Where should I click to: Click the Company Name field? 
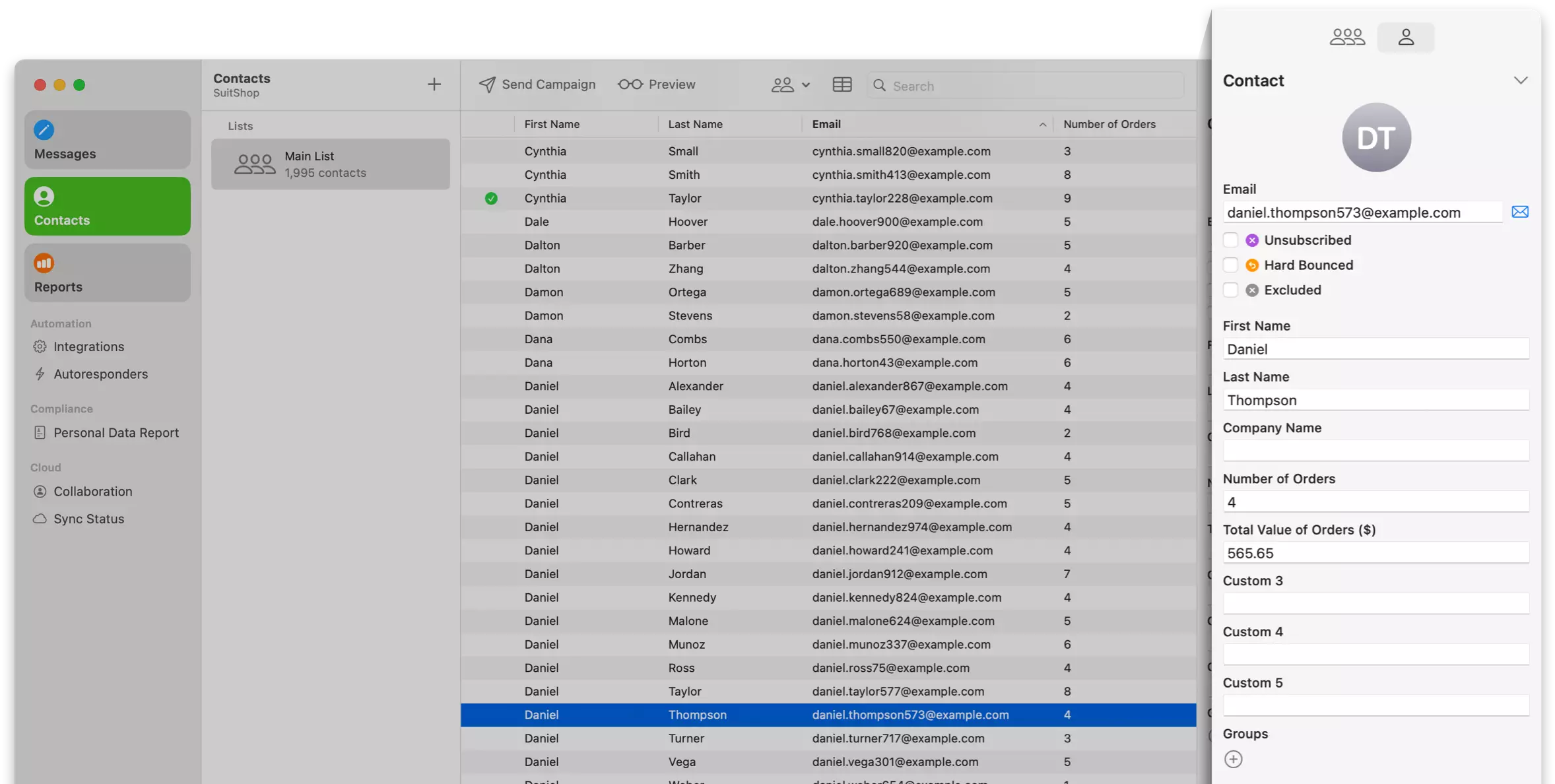point(1375,451)
